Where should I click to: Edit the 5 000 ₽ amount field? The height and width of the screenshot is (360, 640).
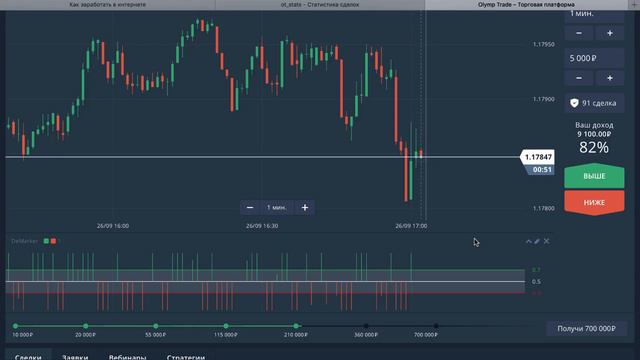(594, 58)
